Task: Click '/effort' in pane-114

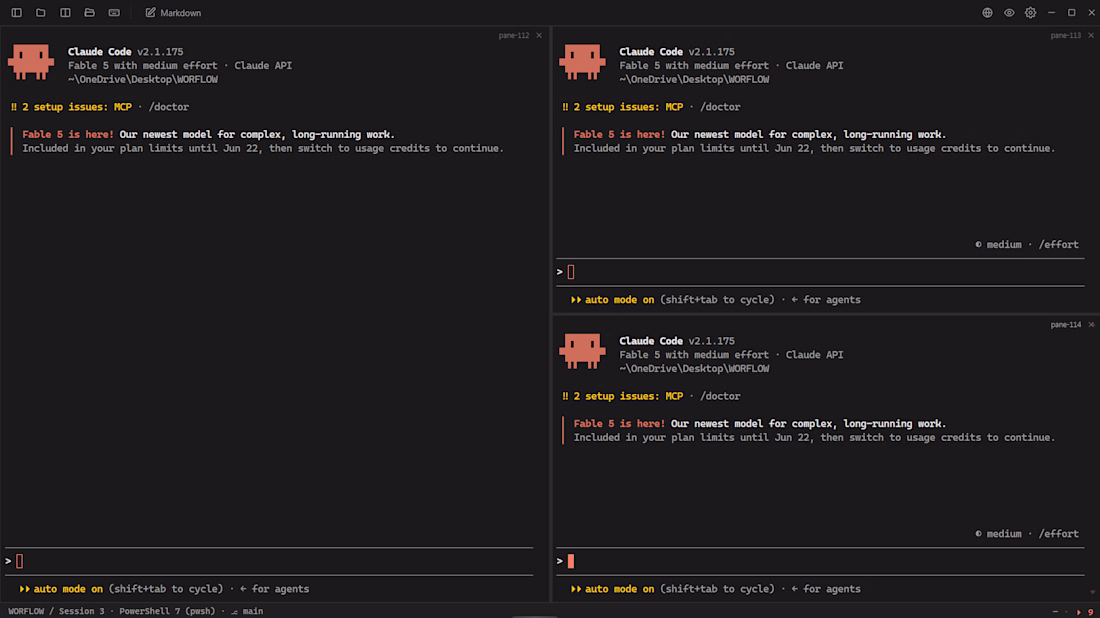Action: click(x=1059, y=534)
